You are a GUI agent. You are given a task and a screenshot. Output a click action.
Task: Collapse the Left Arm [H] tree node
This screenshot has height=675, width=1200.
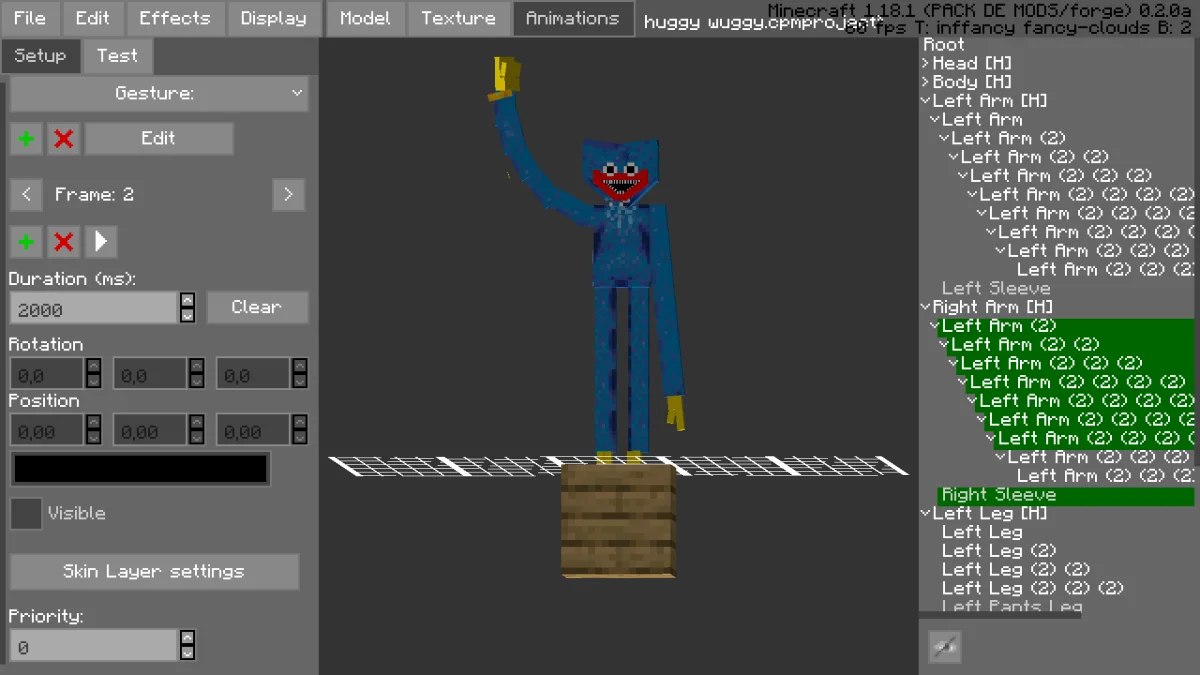(926, 101)
